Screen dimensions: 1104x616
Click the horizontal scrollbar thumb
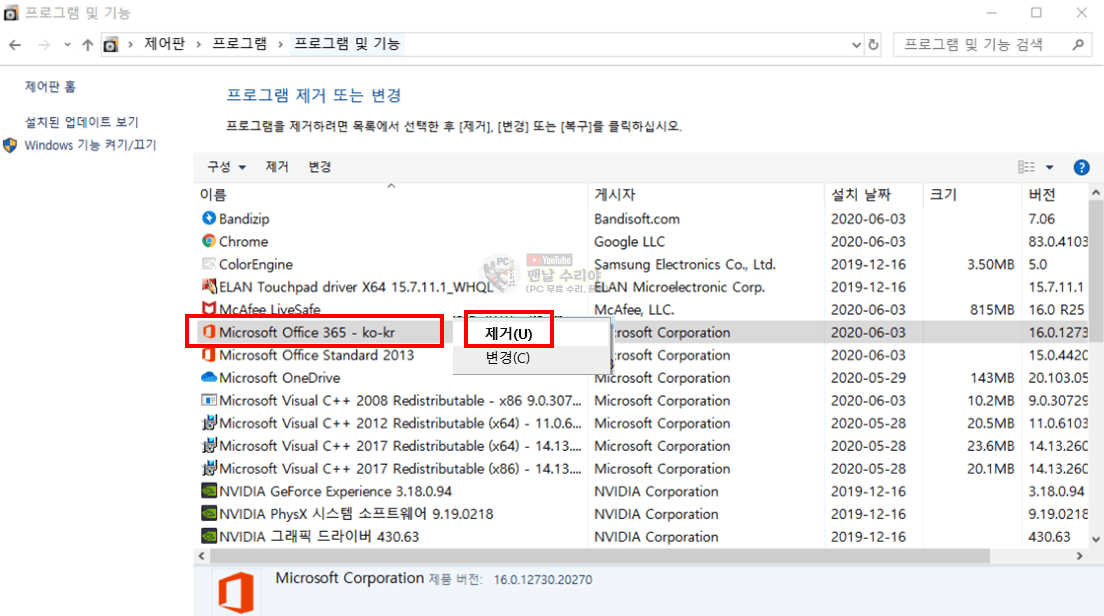pos(599,556)
